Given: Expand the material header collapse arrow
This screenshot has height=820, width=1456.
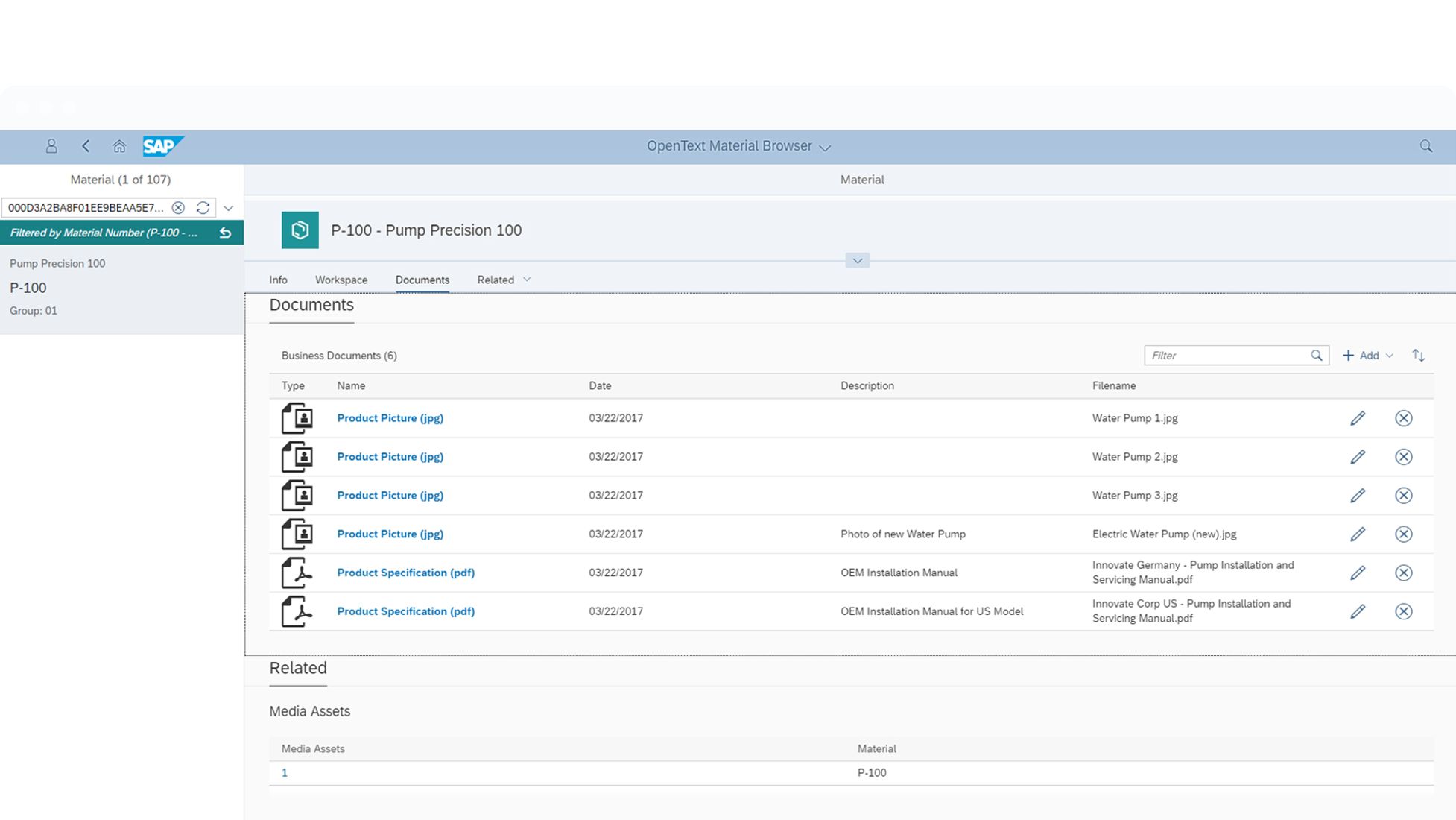Looking at the screenshot, I should (x=857, y=261).
